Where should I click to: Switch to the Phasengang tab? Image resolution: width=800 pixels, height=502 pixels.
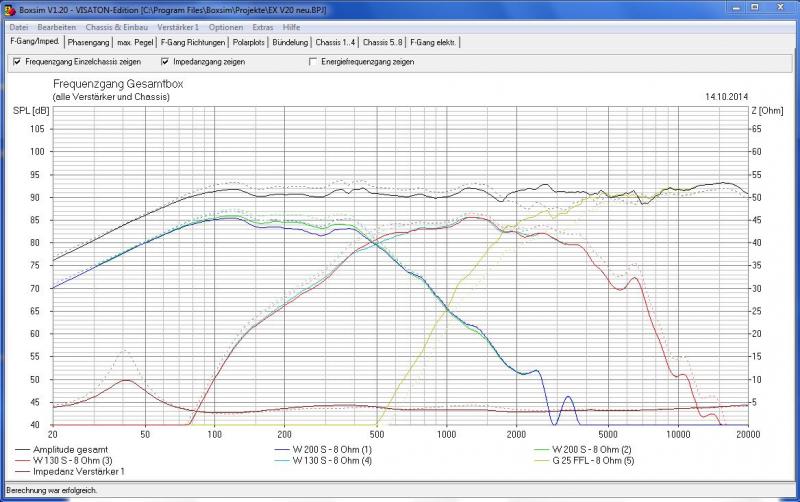[x=88, y=42]
